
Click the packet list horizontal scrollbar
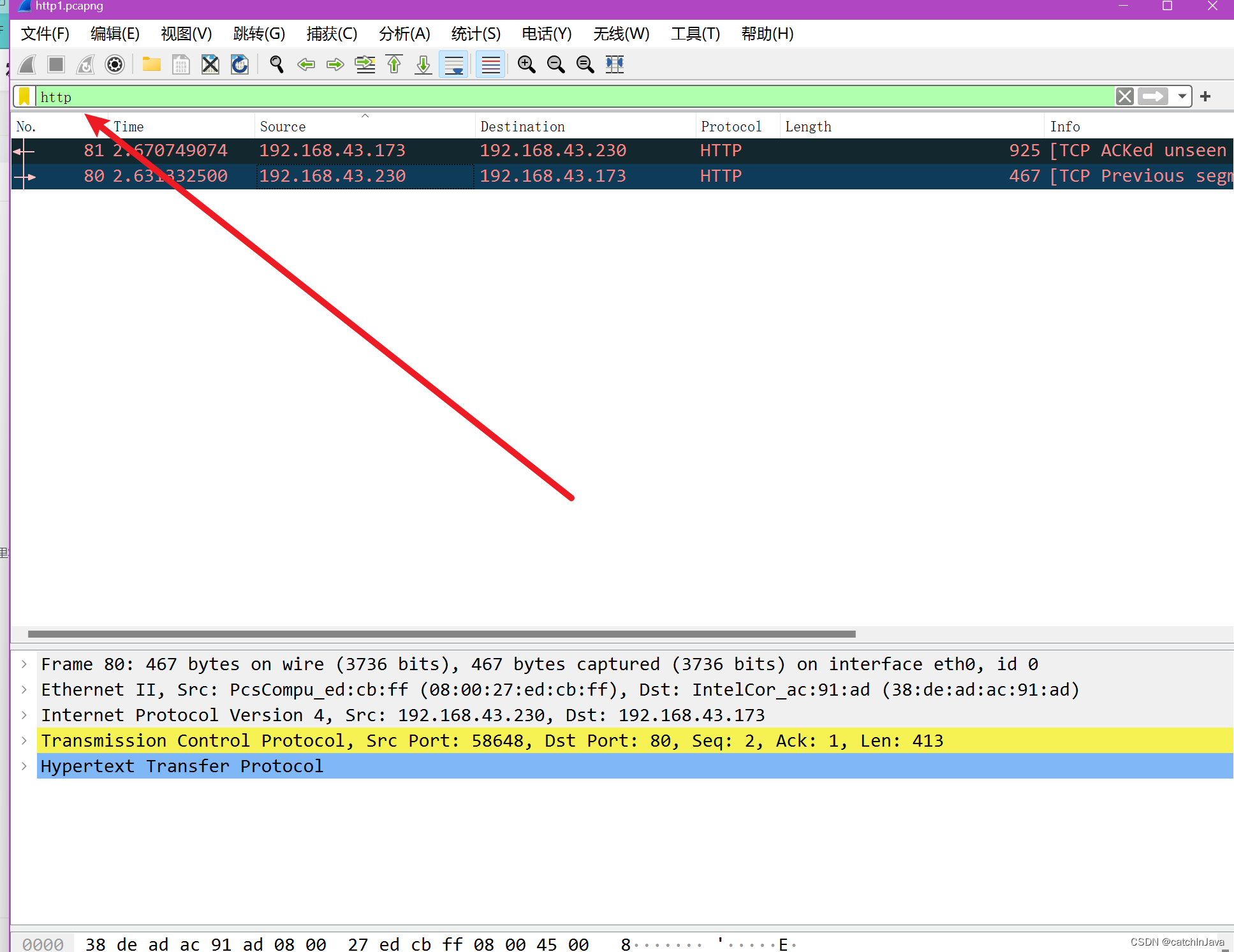pyautogui.click(x=441, y=634)
